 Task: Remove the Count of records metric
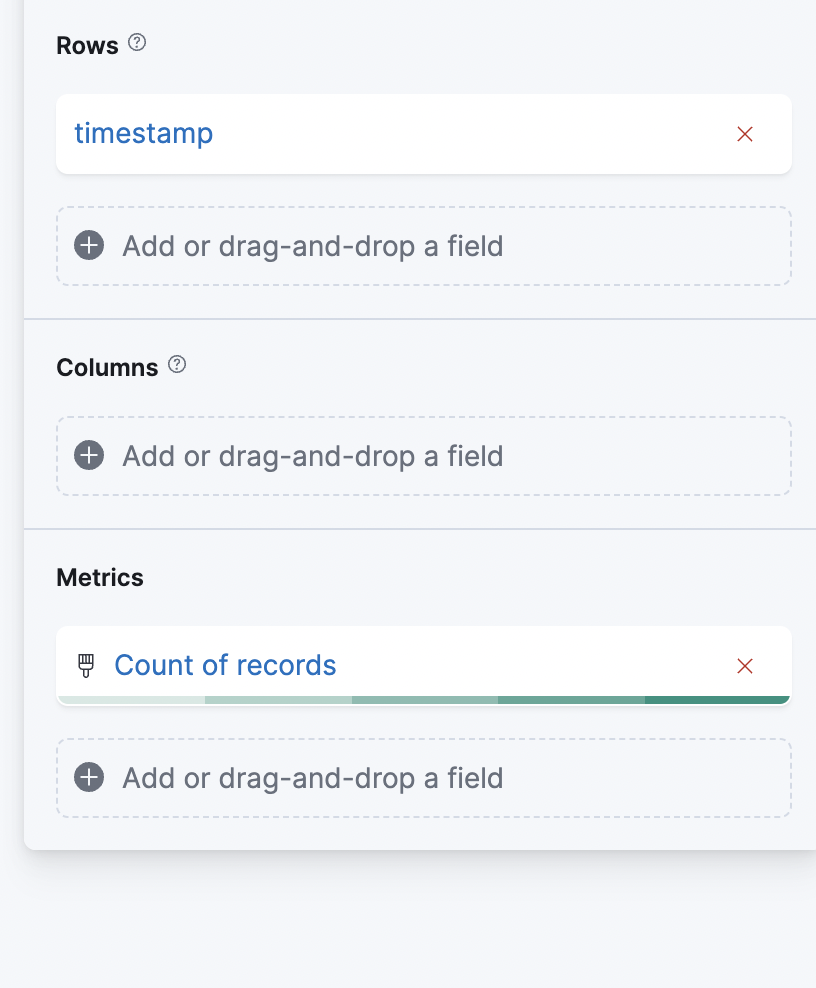point(744,666)
